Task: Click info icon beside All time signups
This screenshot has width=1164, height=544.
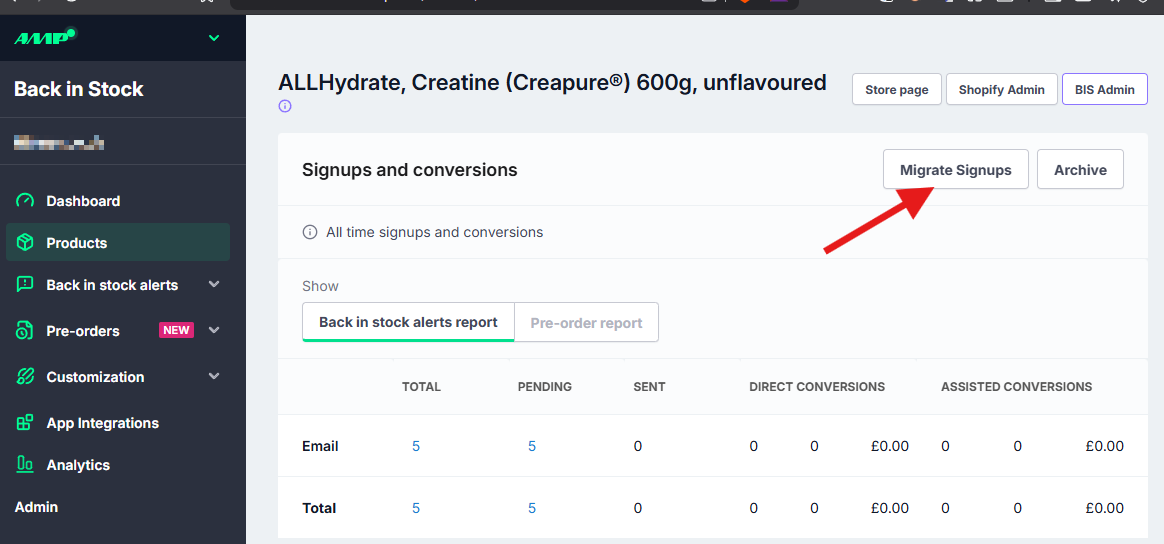Action: 310,232
